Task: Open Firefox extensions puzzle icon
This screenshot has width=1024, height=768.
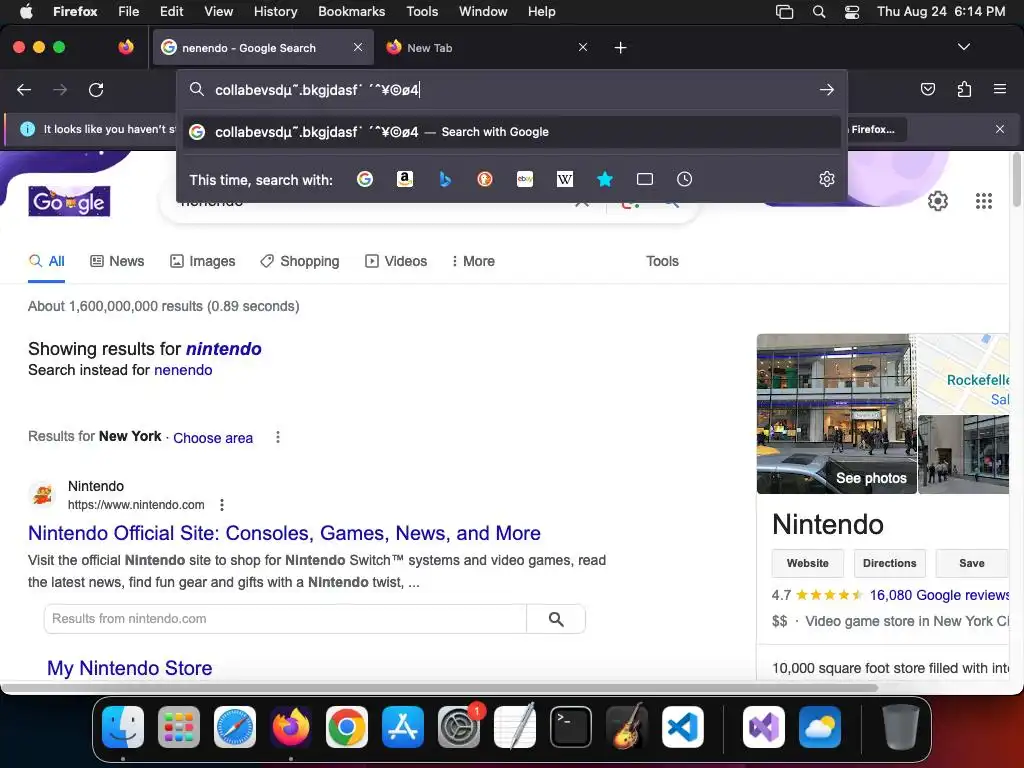Action: click(964, 89)
